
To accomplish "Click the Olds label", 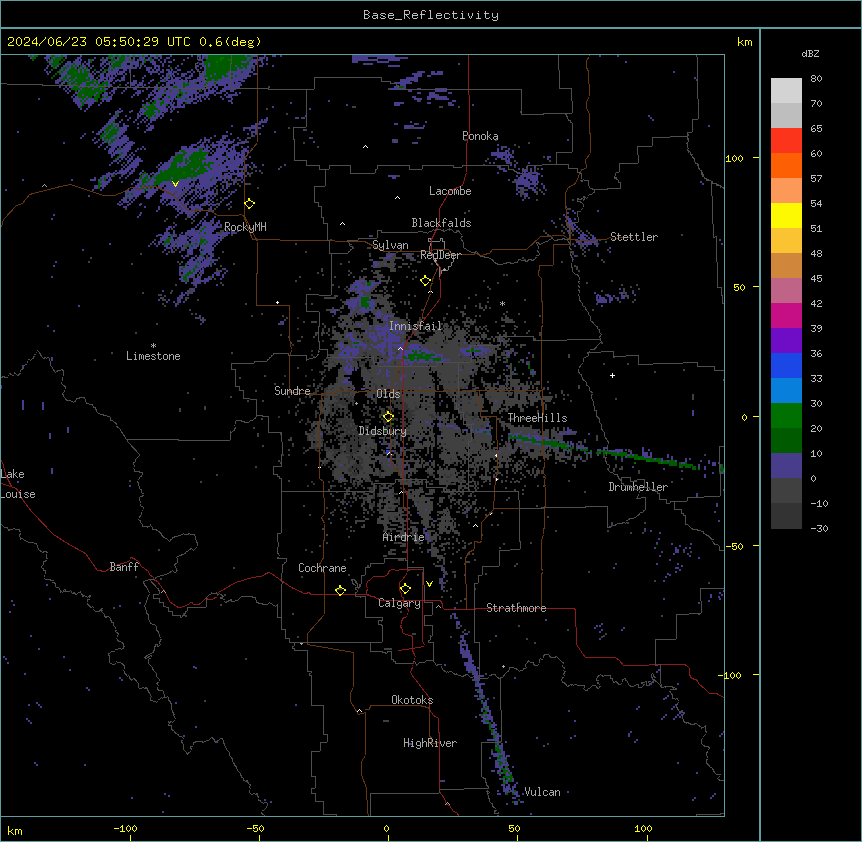I will click(x=388, y=394).
